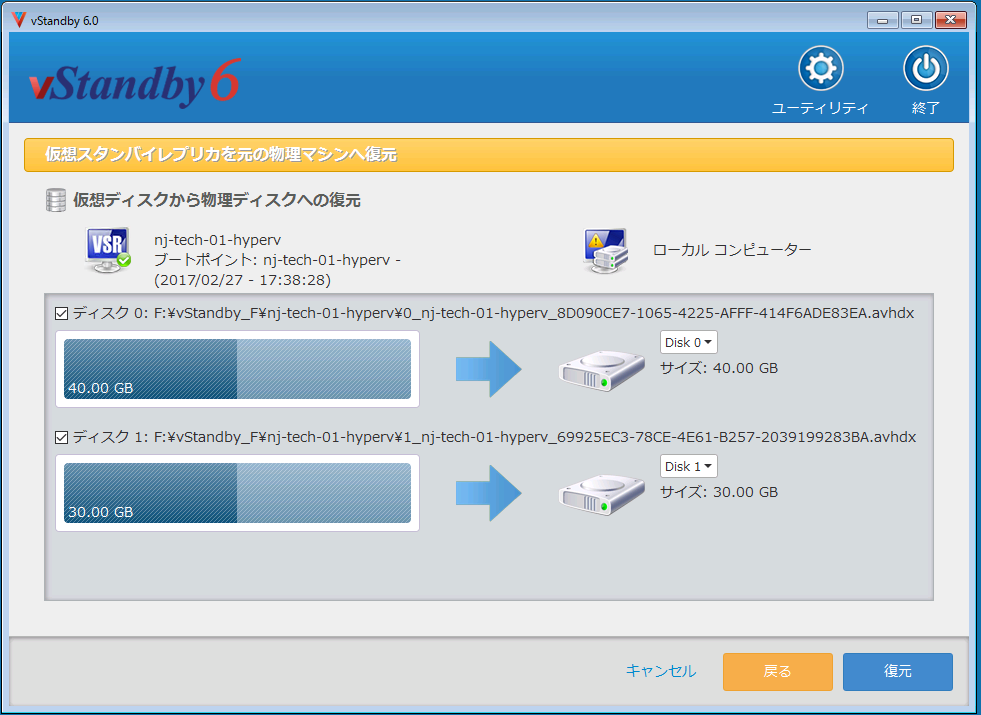Open the Utility gear icon
981x715 pixels.
pyautogui.click(x=820, y=69)
